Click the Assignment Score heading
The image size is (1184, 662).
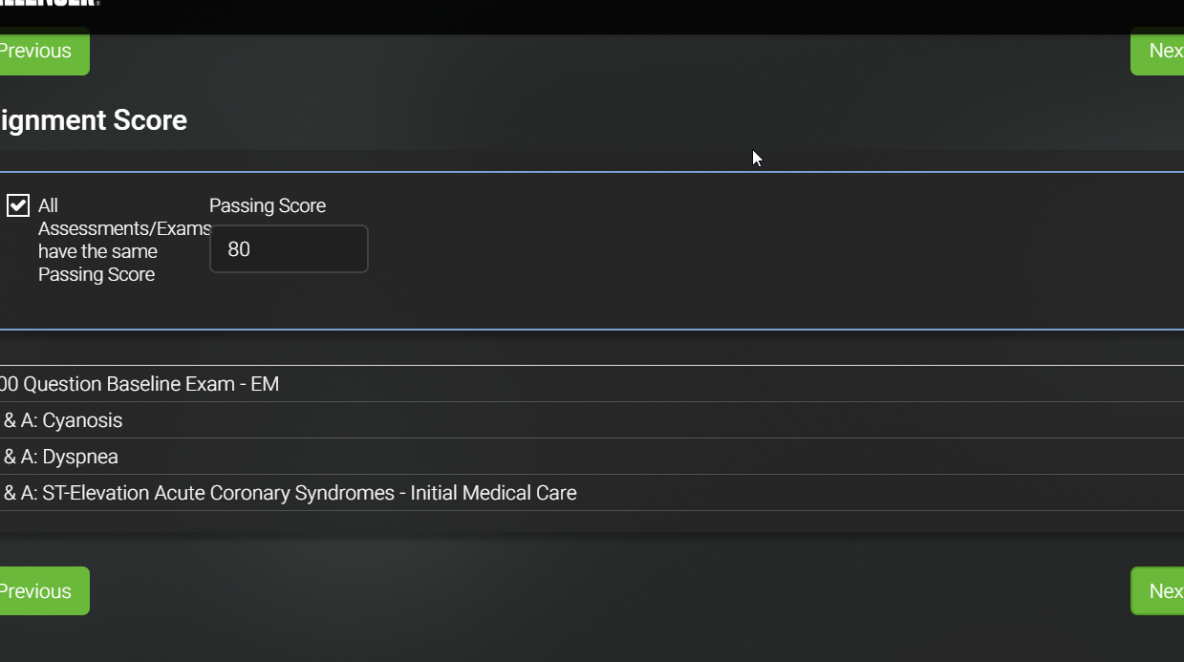tap(93, 121)
